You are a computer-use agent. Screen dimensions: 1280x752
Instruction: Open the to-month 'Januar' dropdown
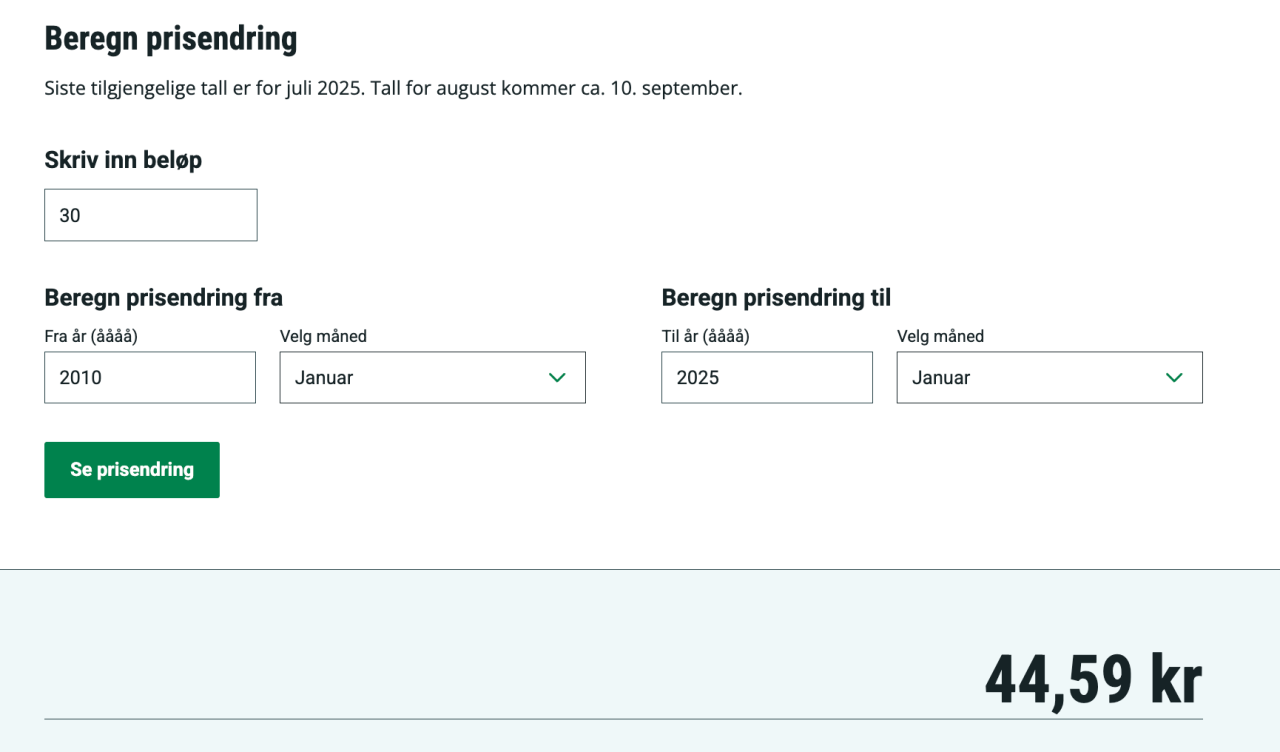click(x=1049, y=378)
